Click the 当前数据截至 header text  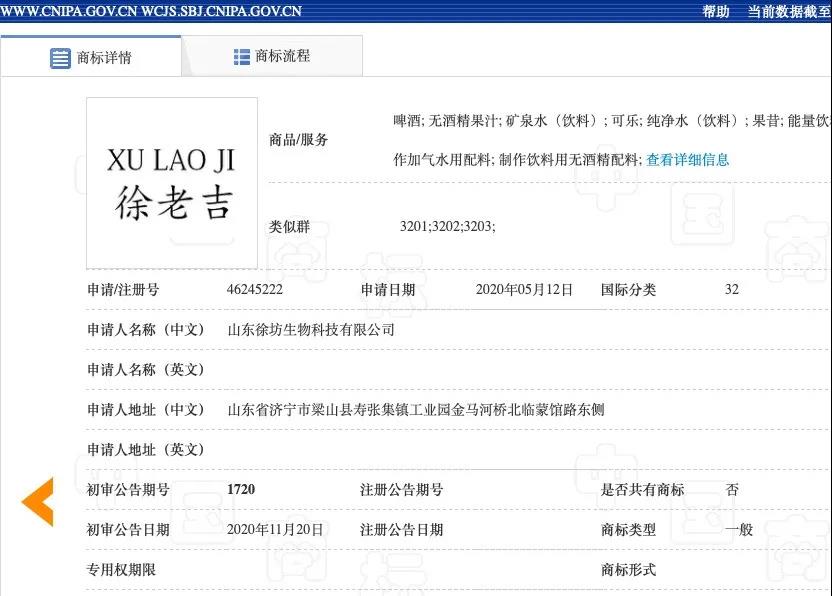click(789, 11)
